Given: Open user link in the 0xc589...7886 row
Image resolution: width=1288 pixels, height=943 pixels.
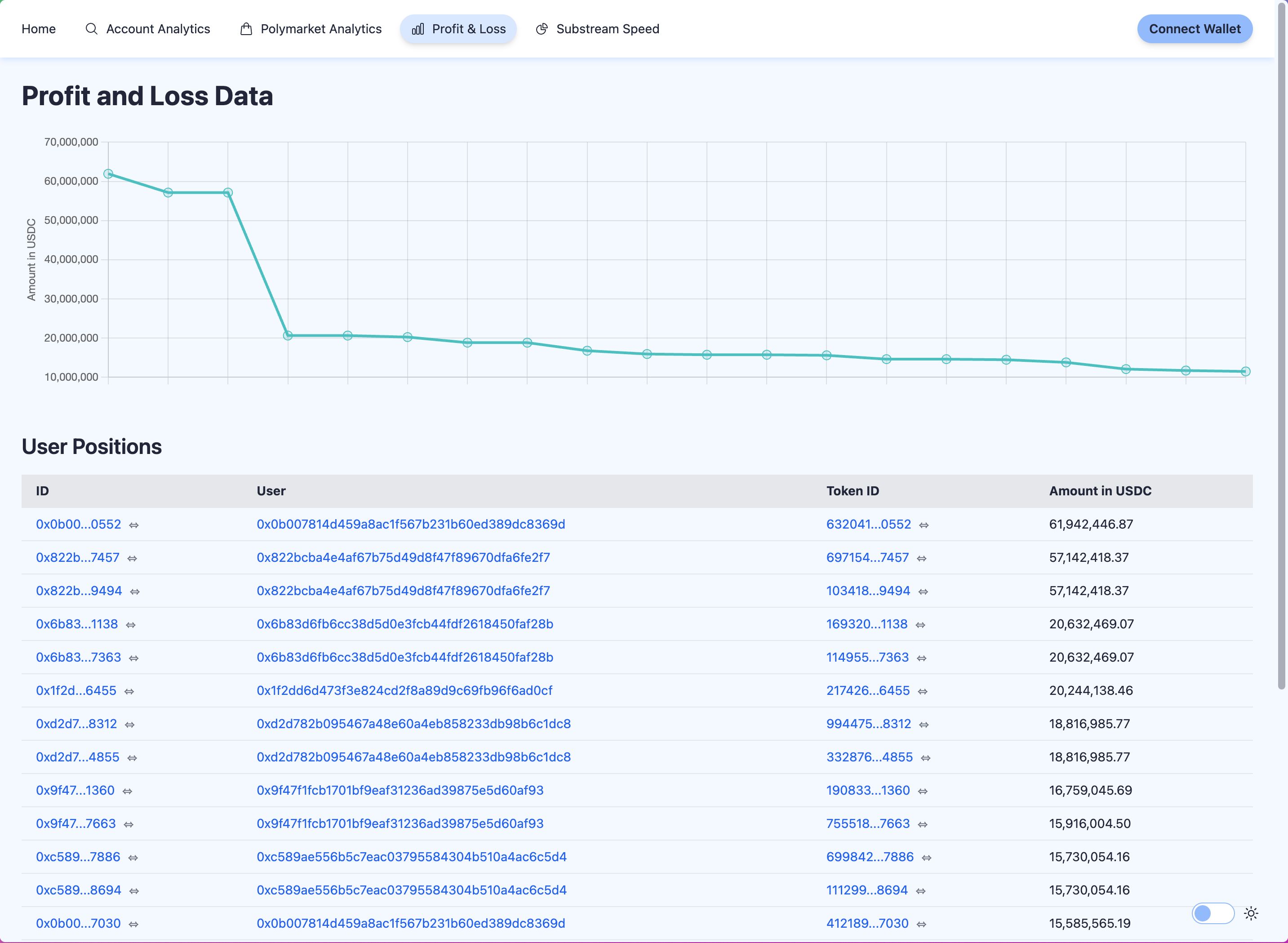Looking at the screenshot, I should [412, 857].
